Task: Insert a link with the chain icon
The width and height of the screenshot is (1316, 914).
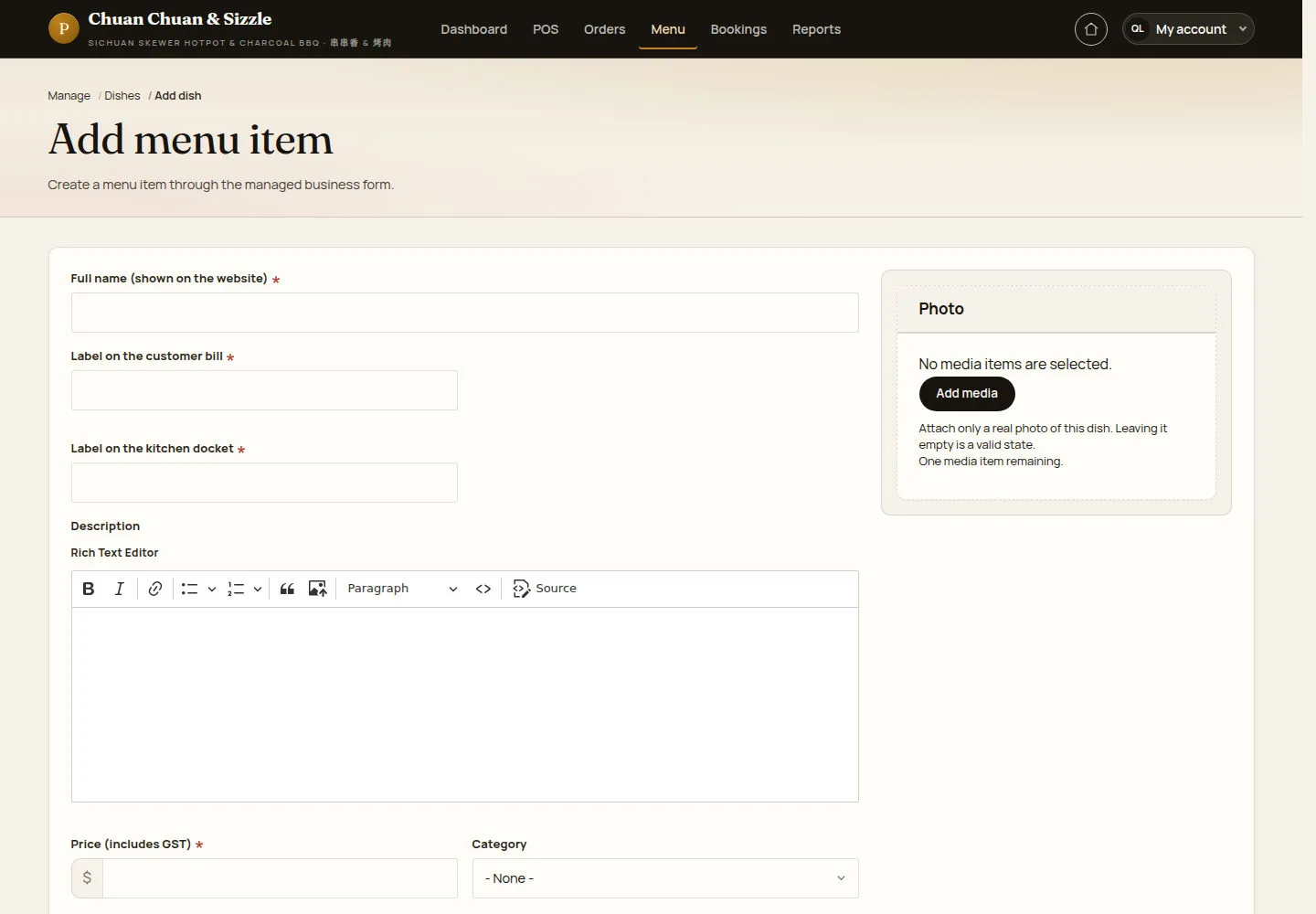Action: coord(155,589)
